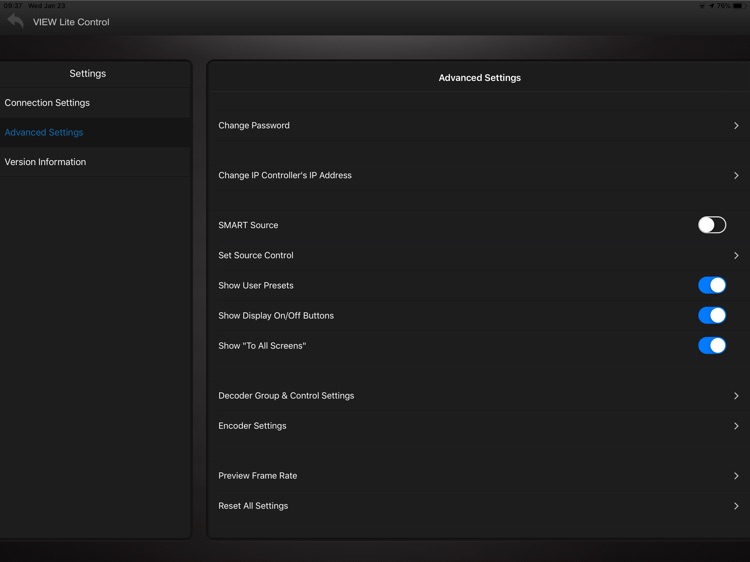The width and height of the screenshot is (750, 562).
Task: Click the Show Display On/Off Buttons label
Action: 276,316
